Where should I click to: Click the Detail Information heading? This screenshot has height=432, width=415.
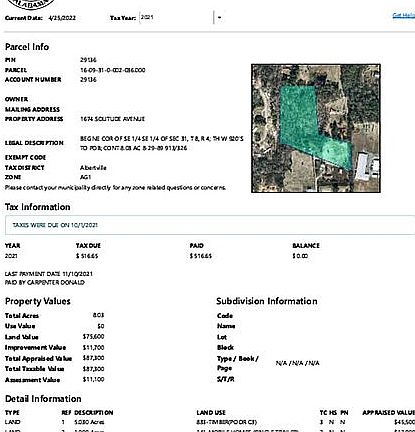pyautogui.click(x=43, y=399)
